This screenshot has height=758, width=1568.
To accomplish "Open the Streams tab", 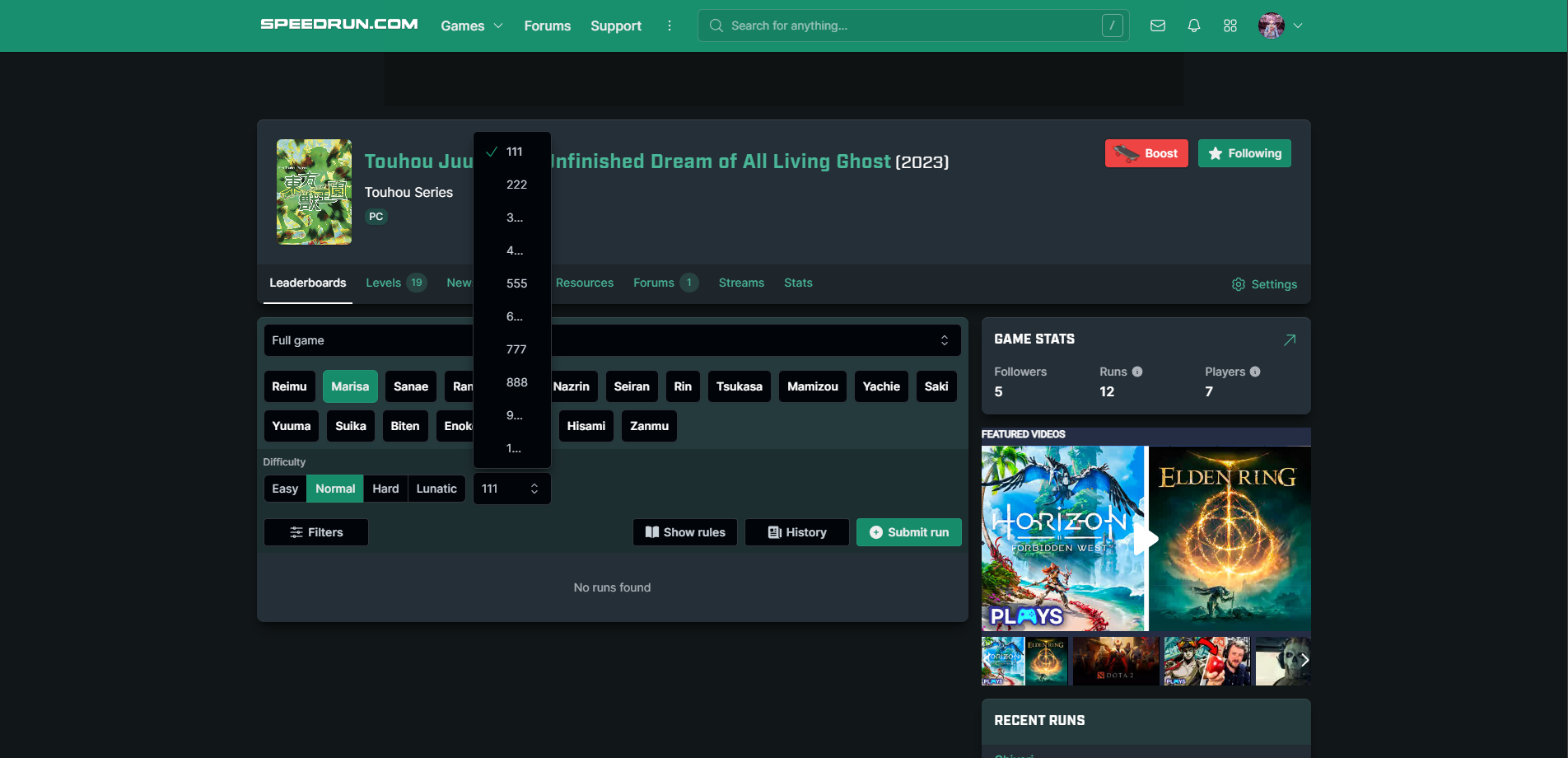I will (x=741, y=283).
